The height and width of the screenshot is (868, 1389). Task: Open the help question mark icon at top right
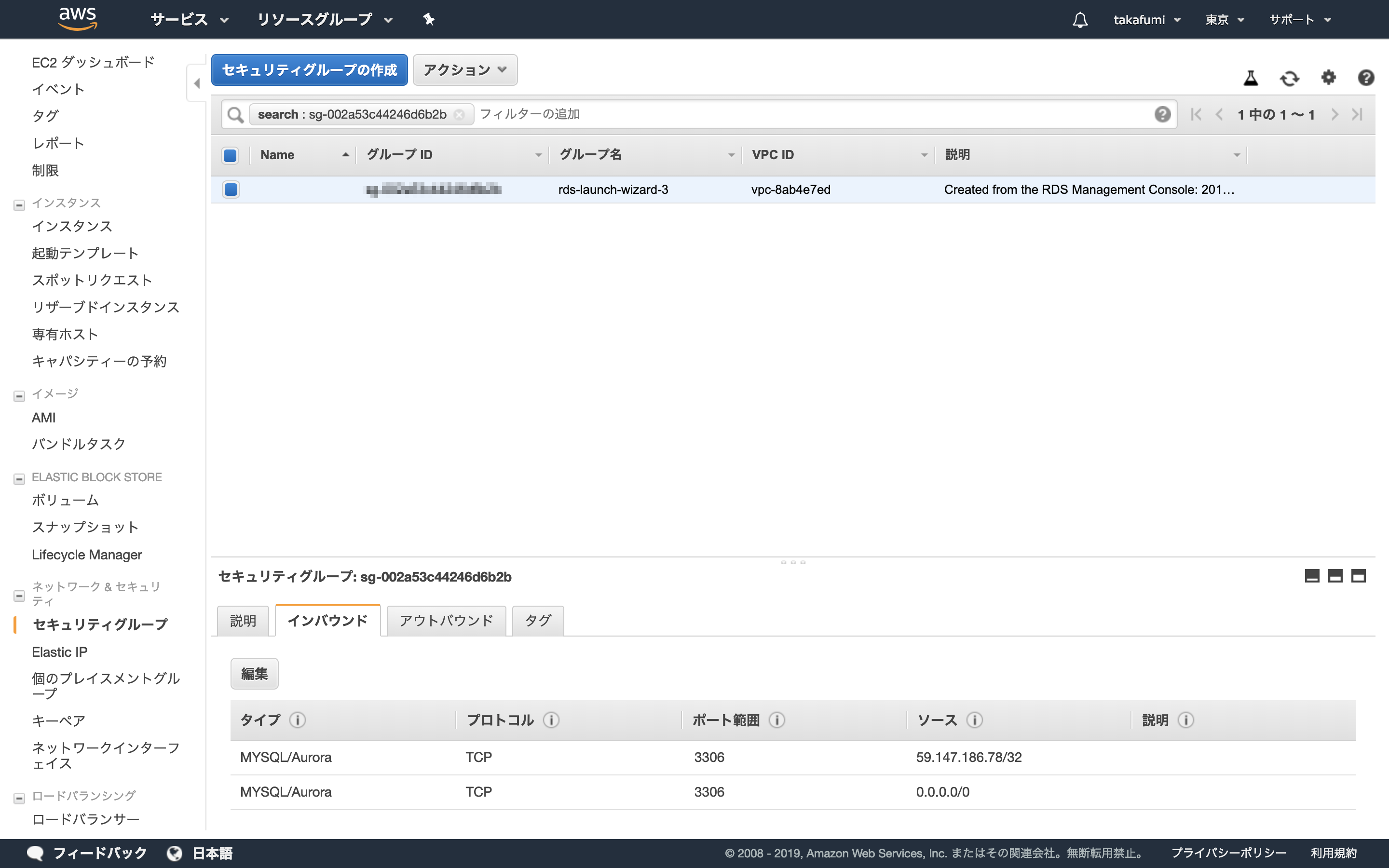point(1365,77)
